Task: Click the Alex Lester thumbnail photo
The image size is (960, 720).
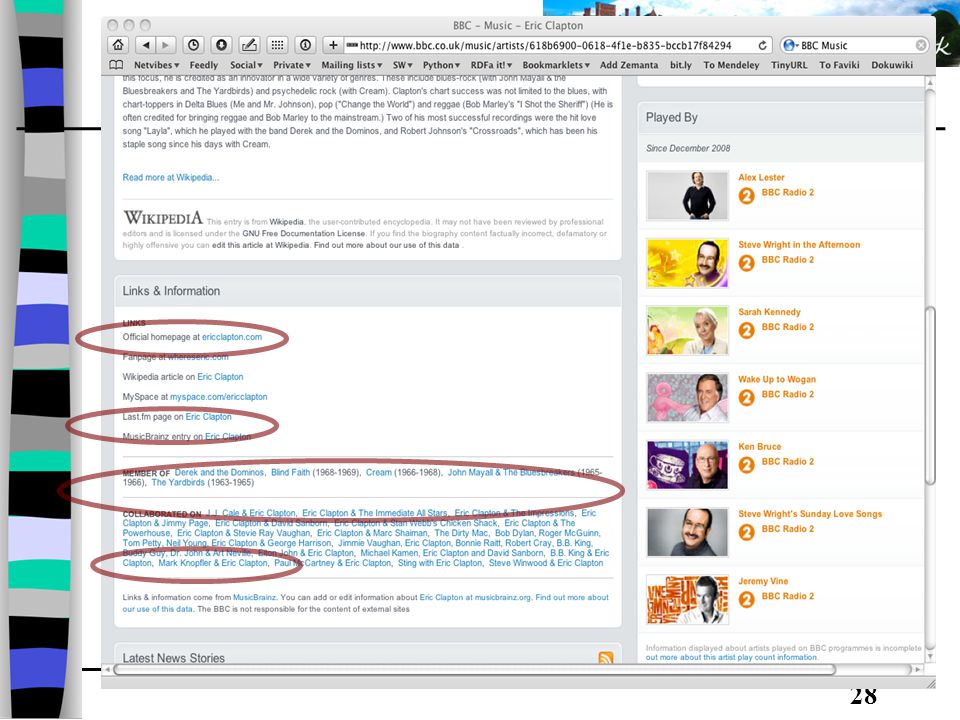Action: point(688,195)
